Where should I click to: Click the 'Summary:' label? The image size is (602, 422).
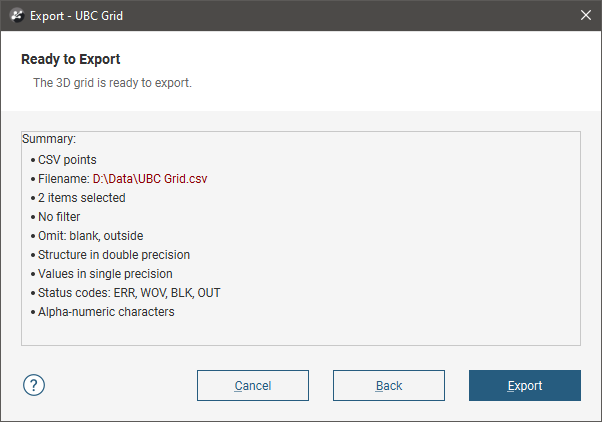(49, 139)
